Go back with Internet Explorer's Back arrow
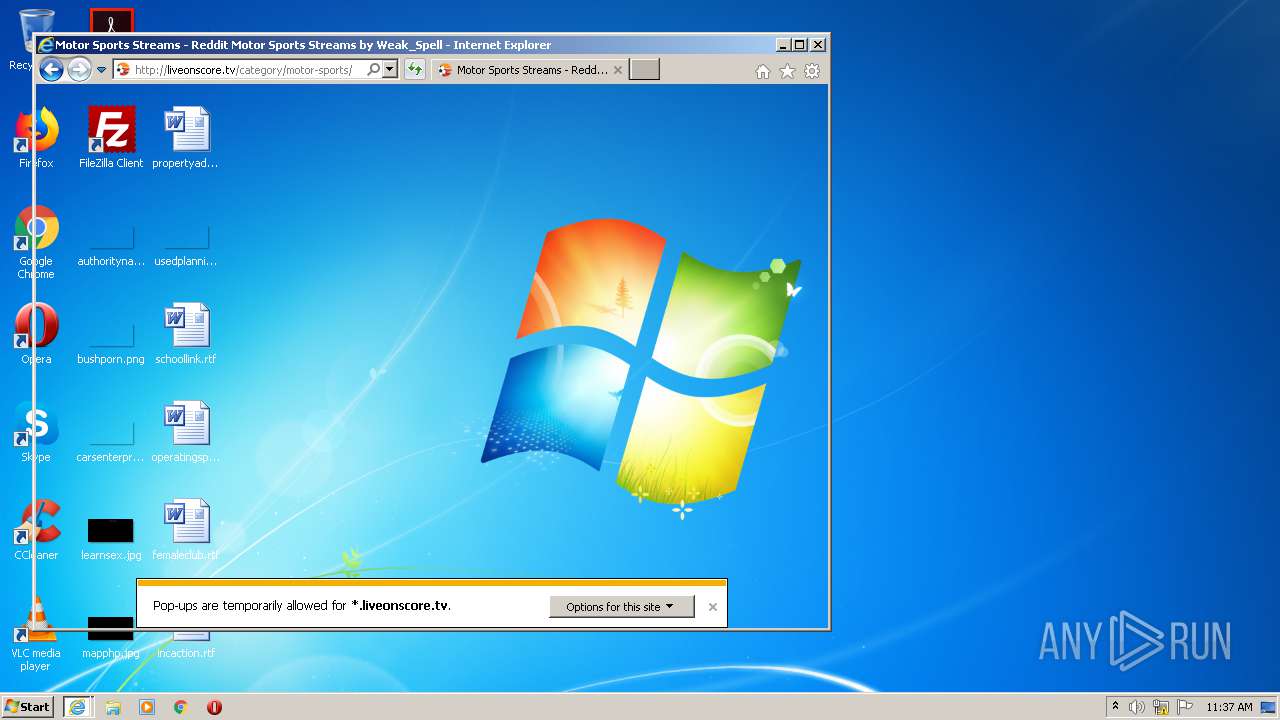The image size is (1280, 720). 51,69
